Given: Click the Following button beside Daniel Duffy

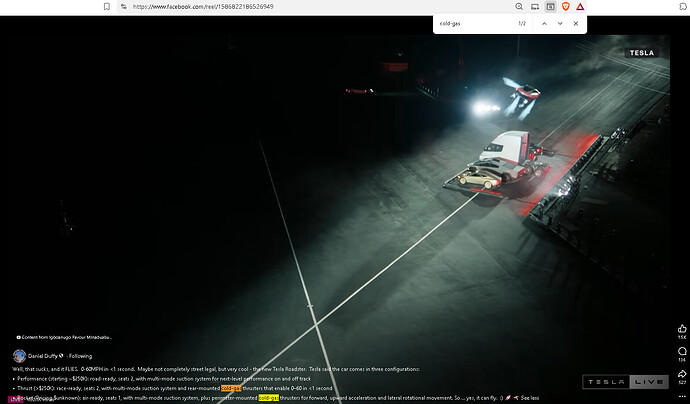Looking at the screenshot, I should point(80,356).
